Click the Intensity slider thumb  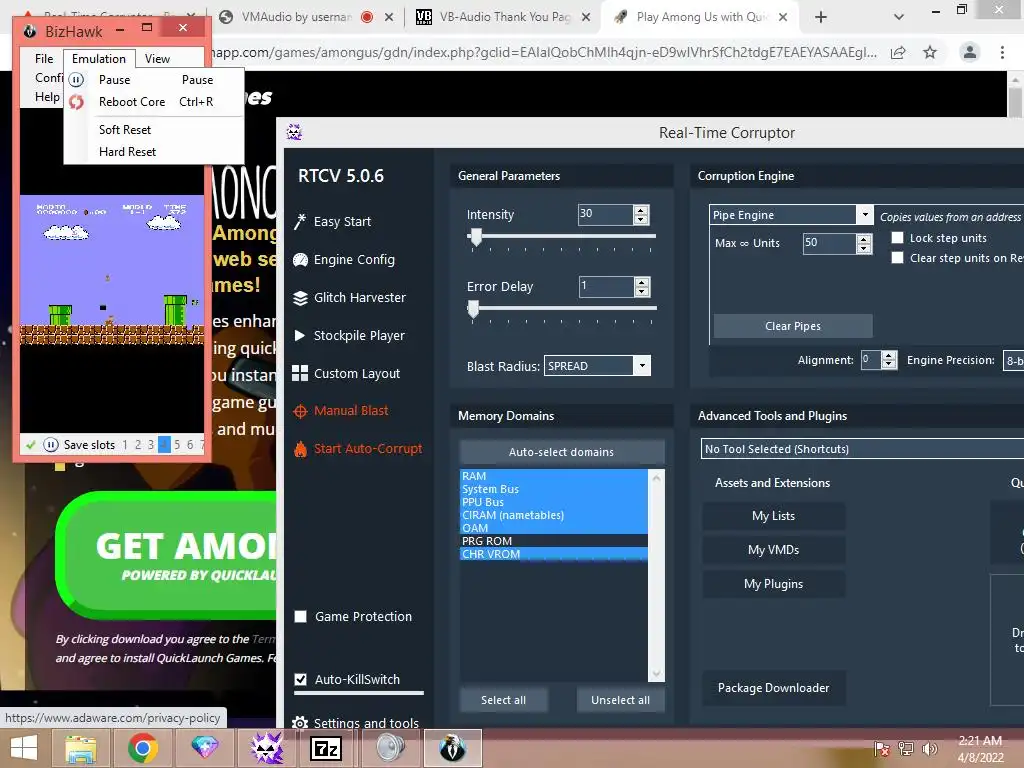click(x=477, y=238)
